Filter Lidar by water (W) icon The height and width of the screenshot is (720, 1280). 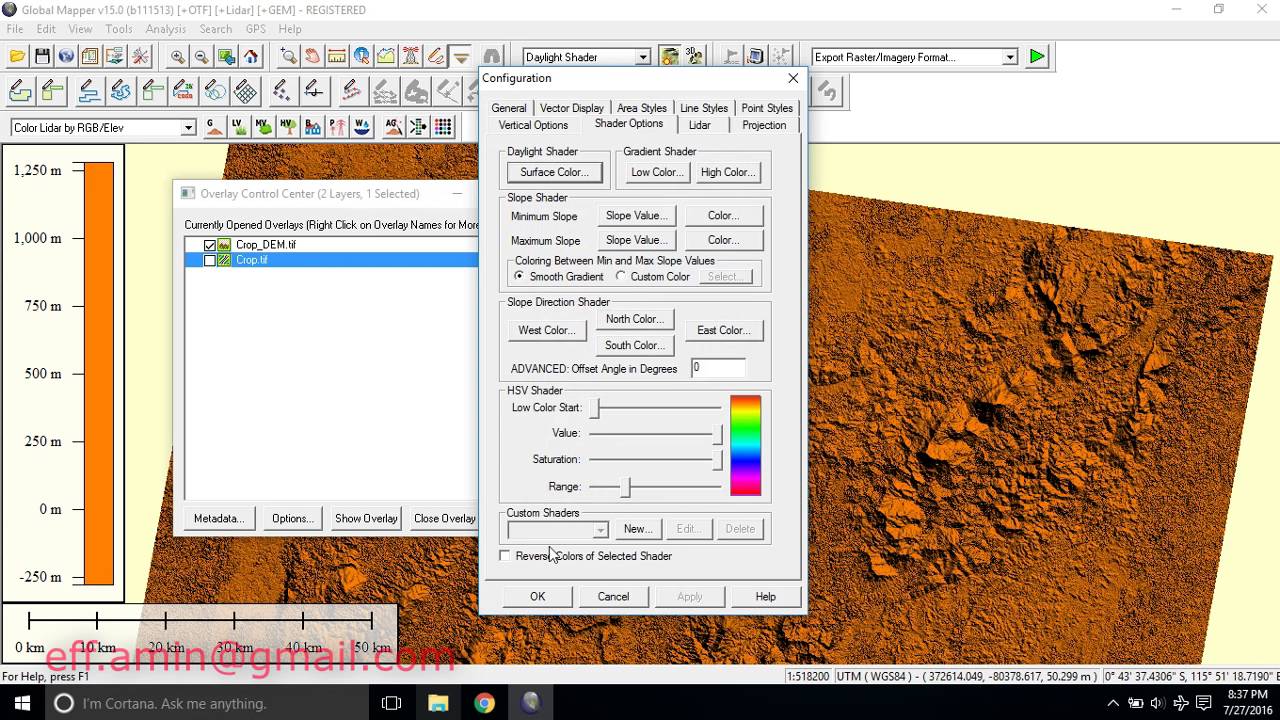[x=362, y=127]
